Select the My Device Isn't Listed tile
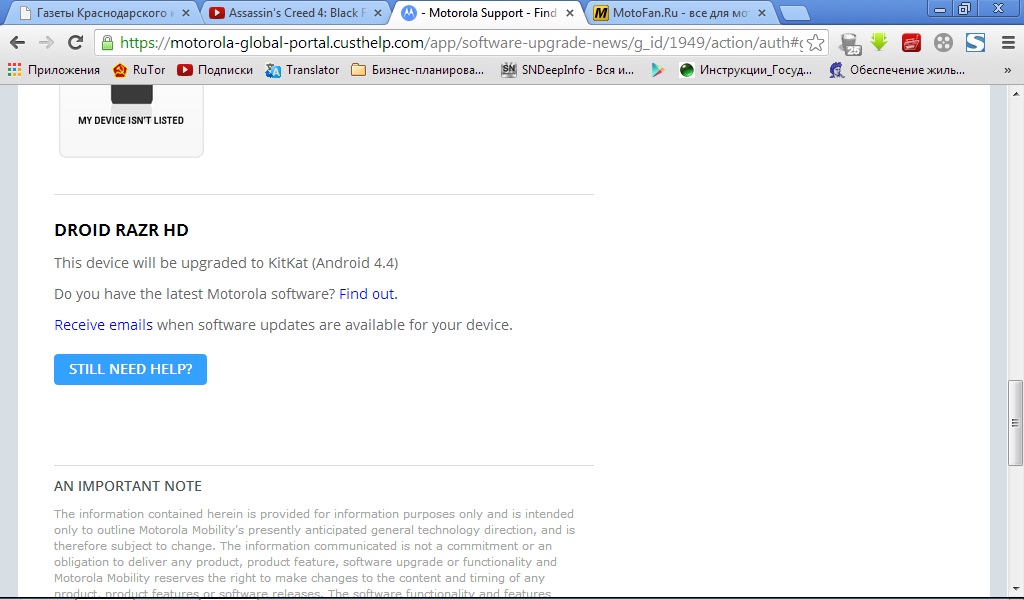1024x600 pixels. click(x=131, y=121)
